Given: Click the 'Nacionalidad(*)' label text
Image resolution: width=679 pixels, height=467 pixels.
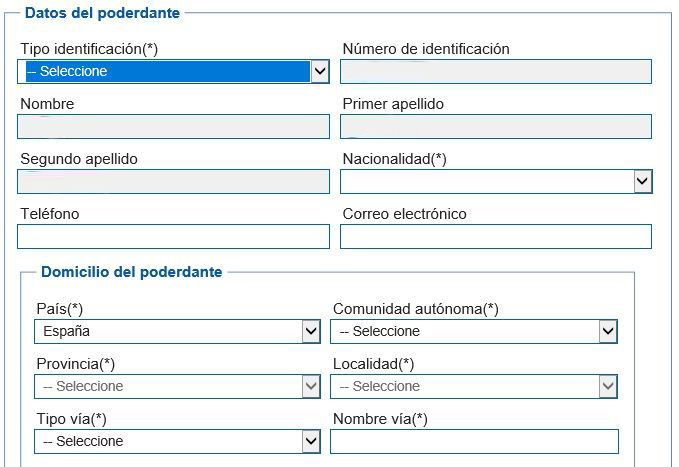Looking at the screenshot, I should [x=394, y=159].
